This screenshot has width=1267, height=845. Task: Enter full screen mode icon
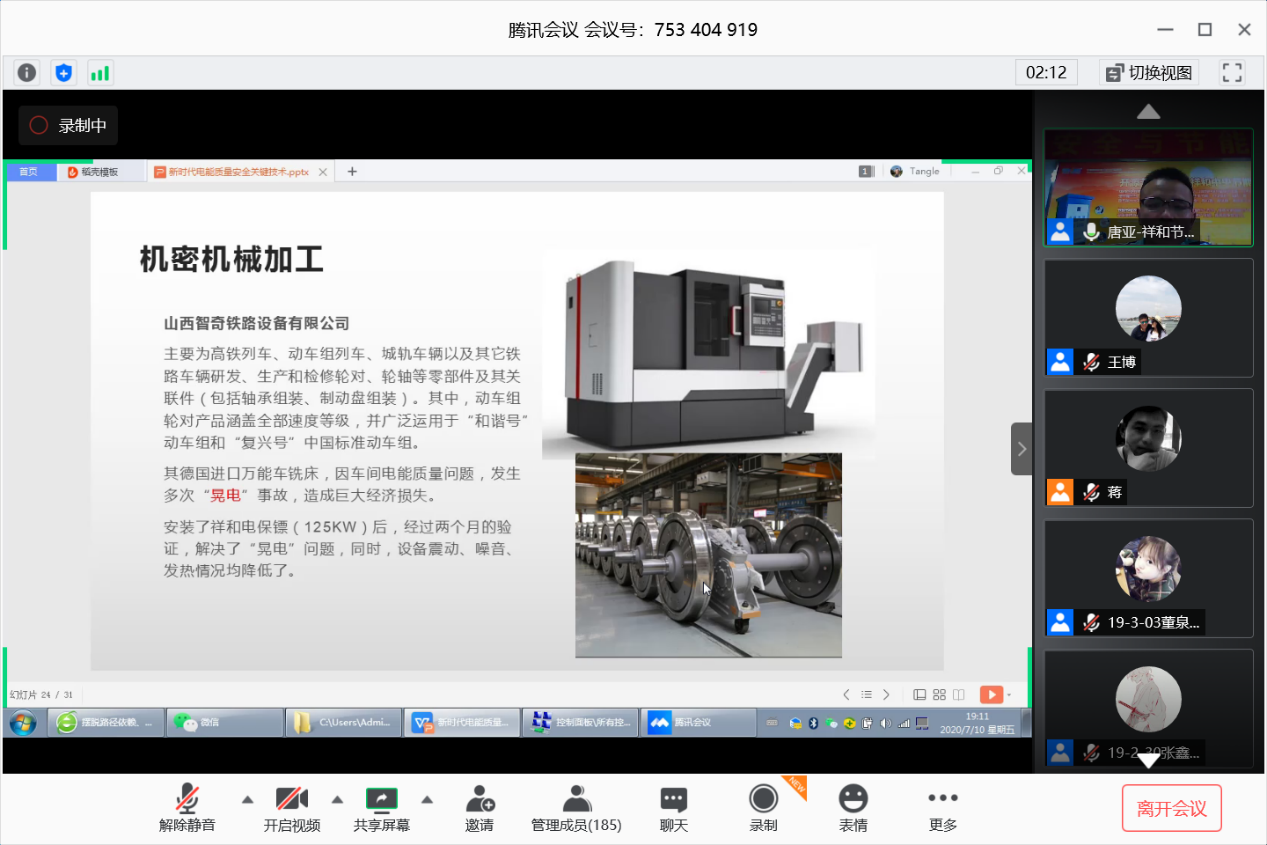pos(1232,72)
